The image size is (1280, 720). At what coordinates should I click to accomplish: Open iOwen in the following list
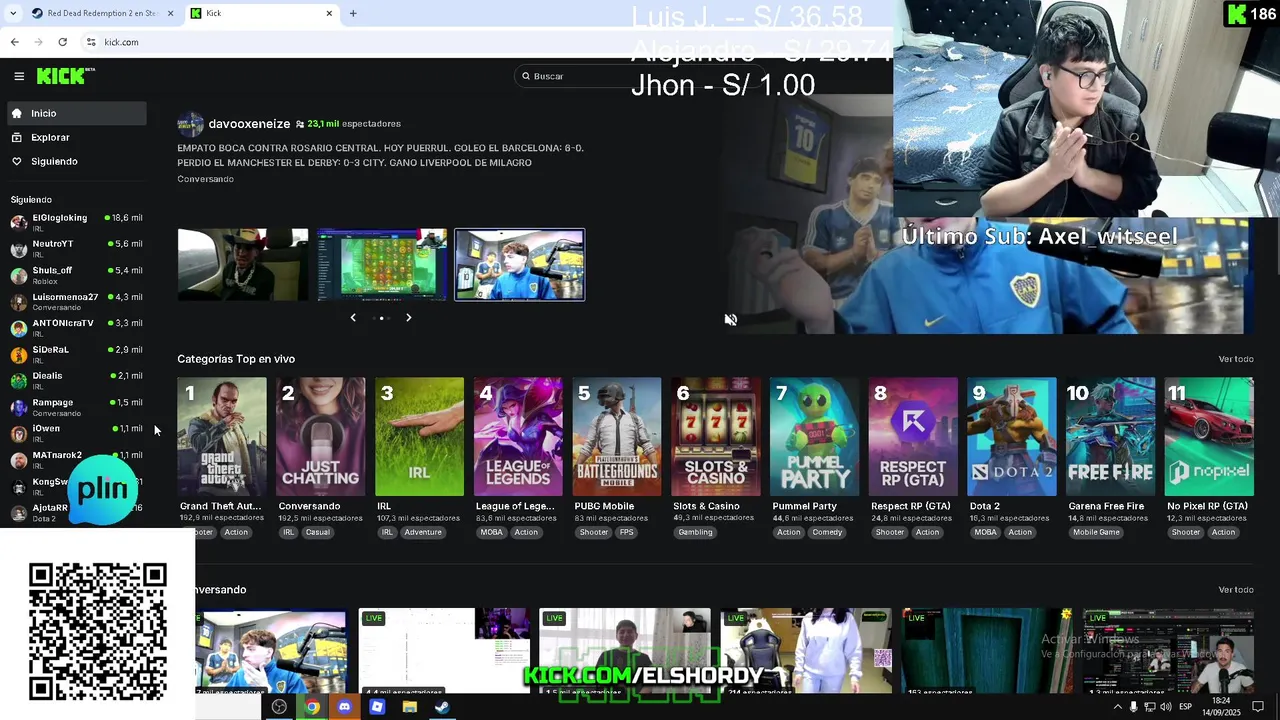coord(77,433)
